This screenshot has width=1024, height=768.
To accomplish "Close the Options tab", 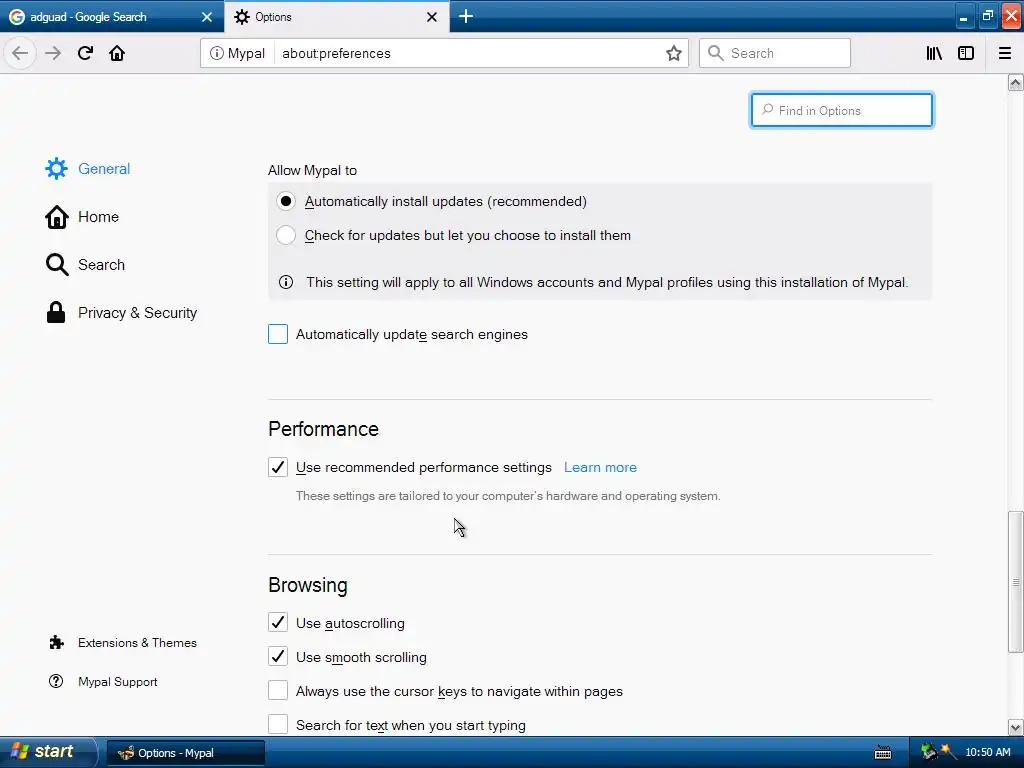I will coord(432,17).
